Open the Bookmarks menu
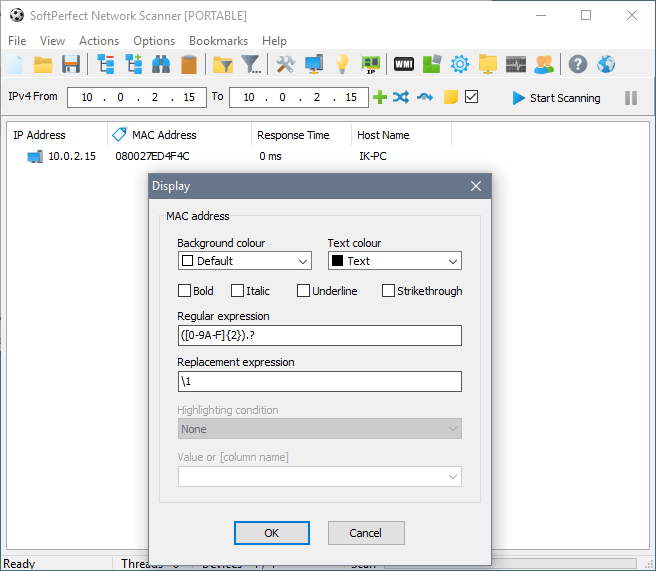Screen dimensions: 656x571 [x=218, y=41]
